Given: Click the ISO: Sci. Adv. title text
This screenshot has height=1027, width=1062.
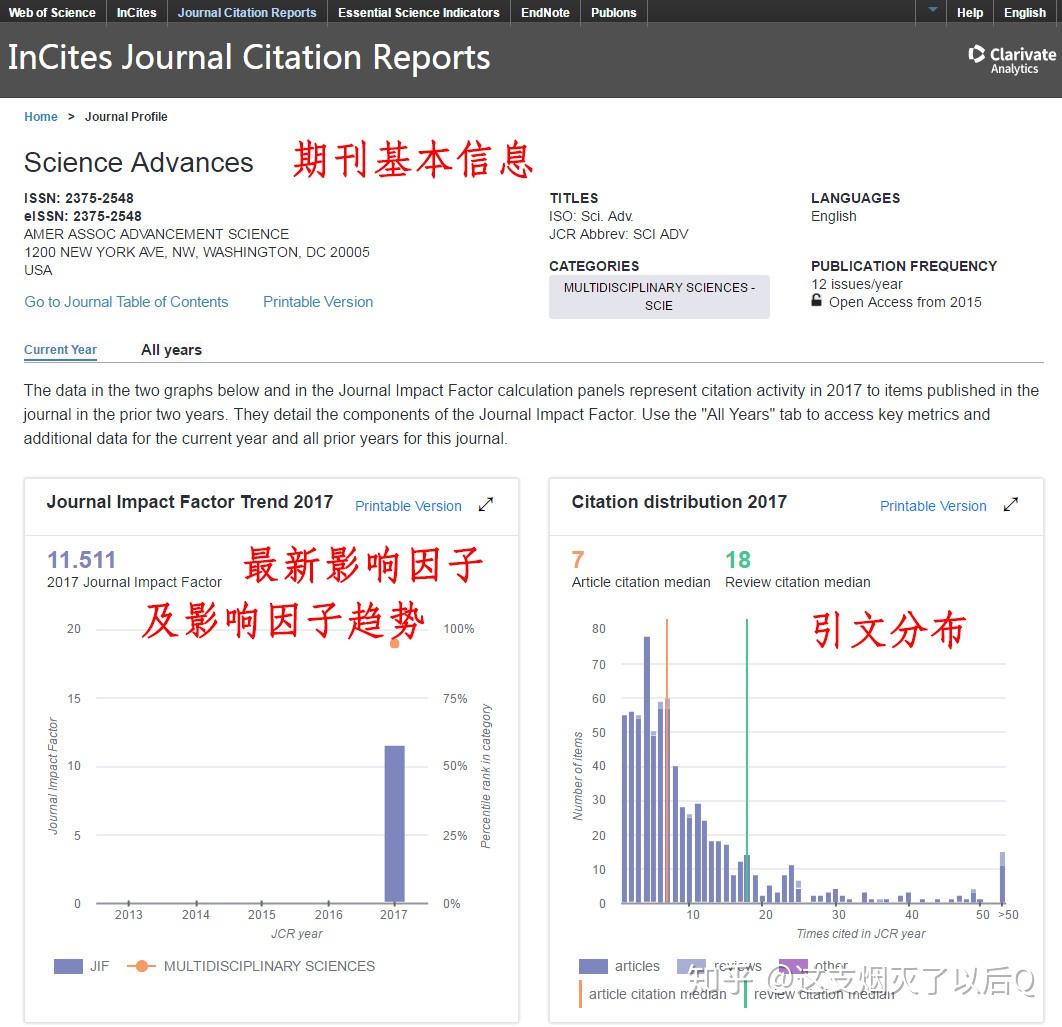Looking at the screenshot, I should pyautogui.click(x=591, y=216).
